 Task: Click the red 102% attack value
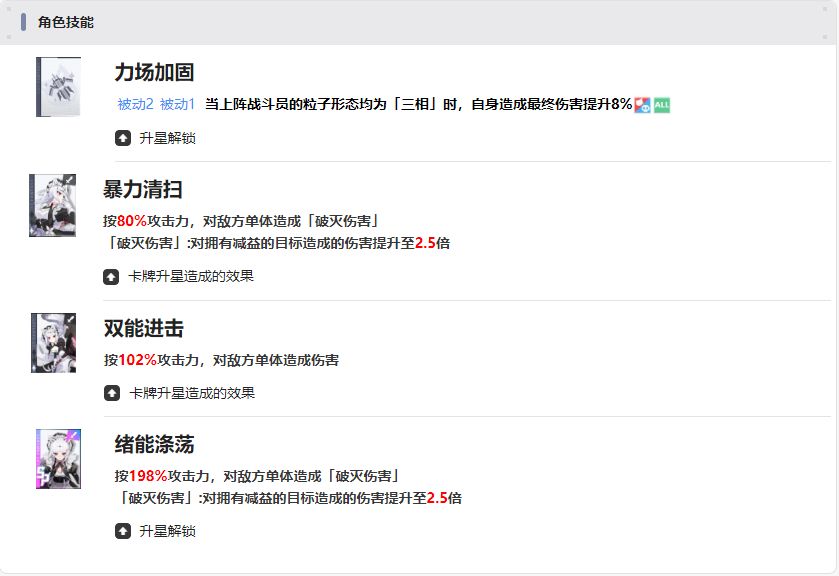point(138,360)
